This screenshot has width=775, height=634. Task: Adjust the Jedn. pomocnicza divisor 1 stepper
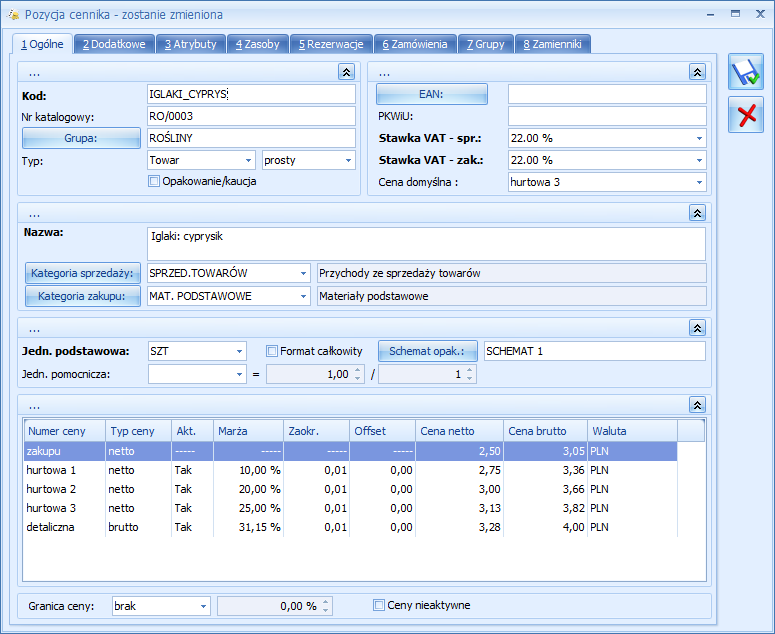470,375
